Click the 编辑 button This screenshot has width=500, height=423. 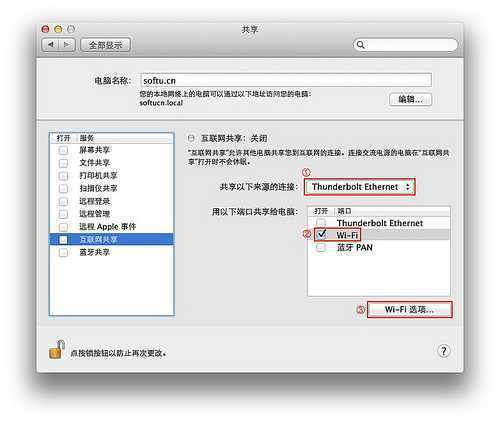[x=411, y=99]
